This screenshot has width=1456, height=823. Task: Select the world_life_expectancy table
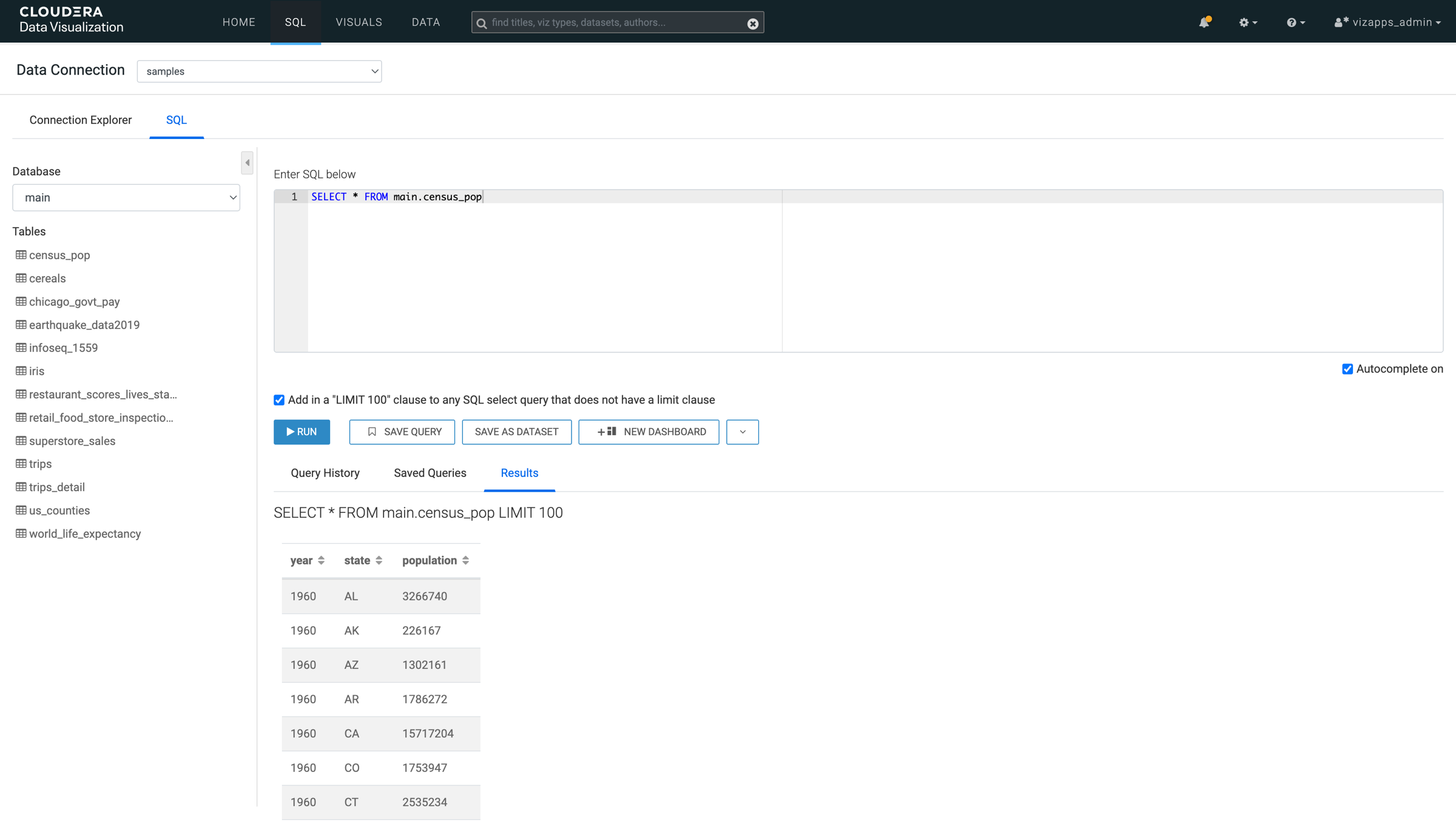[85, 533]
